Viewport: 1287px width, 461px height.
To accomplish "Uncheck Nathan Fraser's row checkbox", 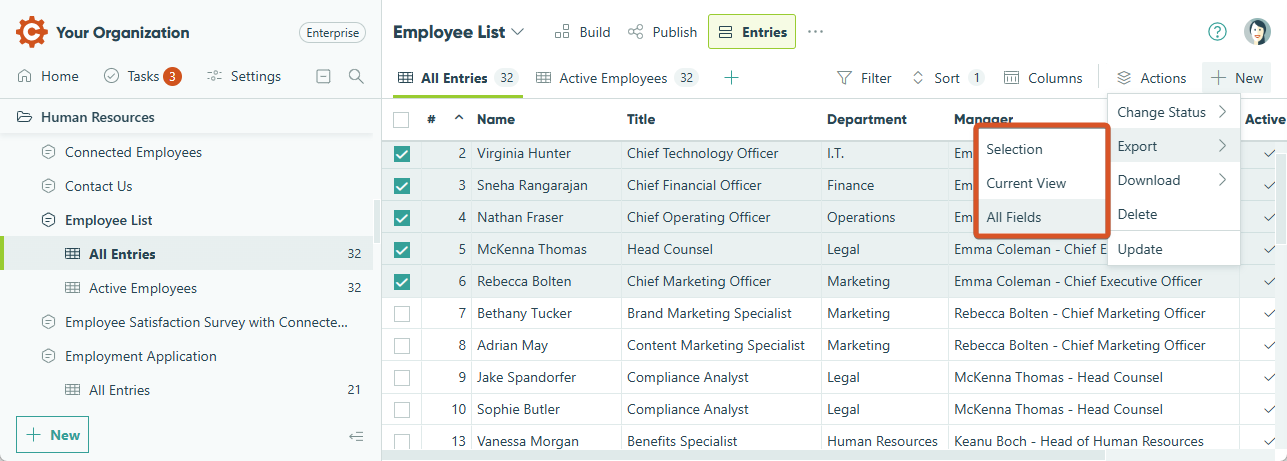I will point(401,218).
